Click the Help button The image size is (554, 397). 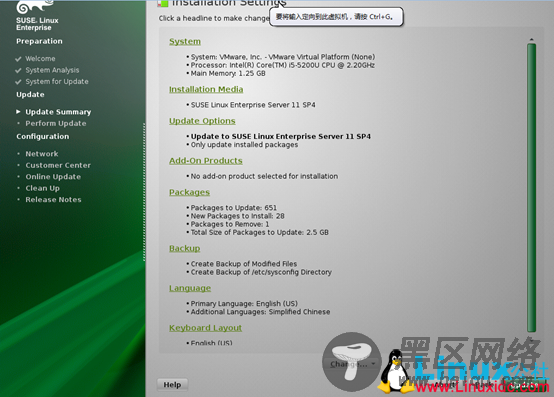[x=172, y=385]
